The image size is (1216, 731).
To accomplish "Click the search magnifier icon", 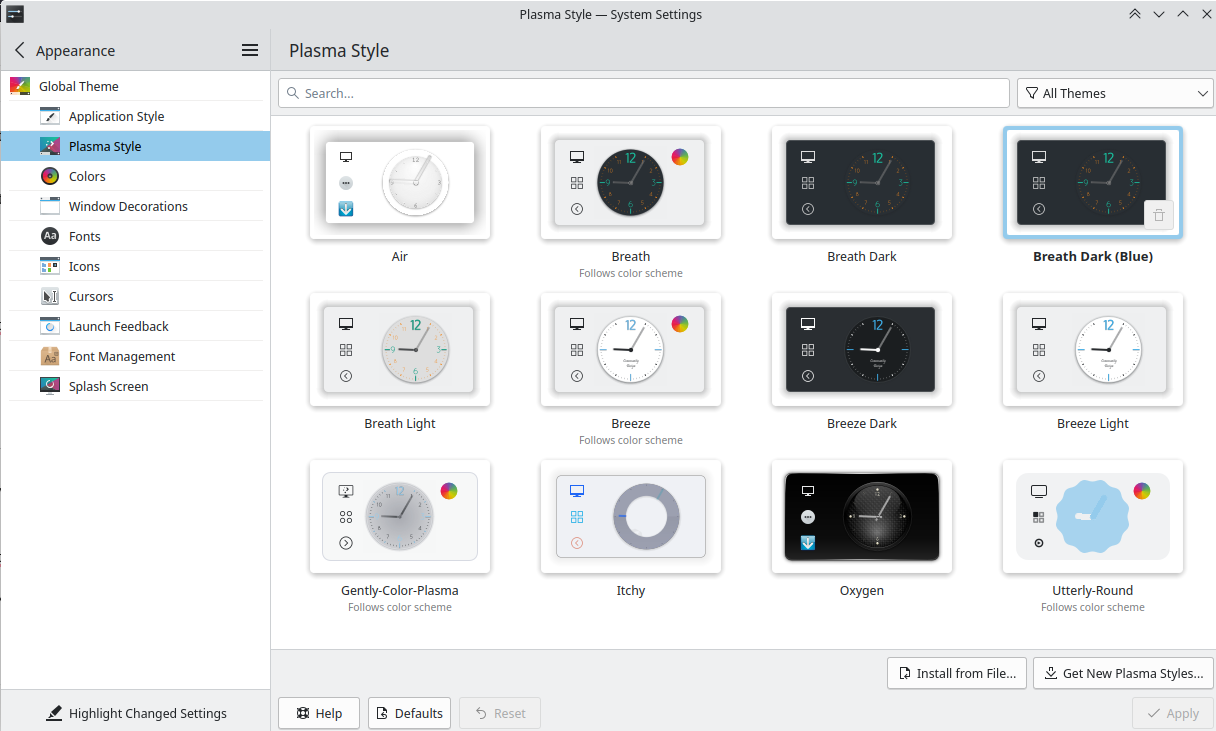I will tap(293, 93).
